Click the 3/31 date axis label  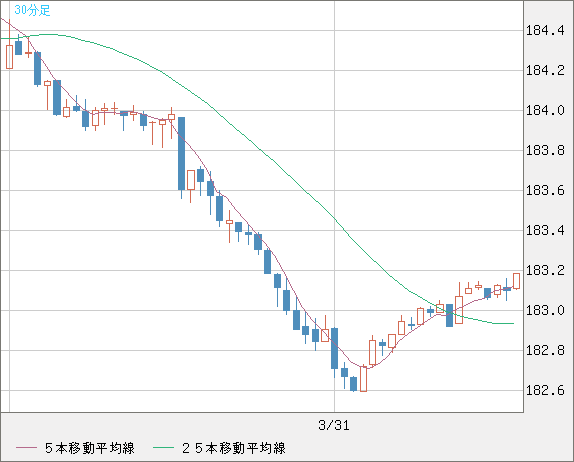334,425
